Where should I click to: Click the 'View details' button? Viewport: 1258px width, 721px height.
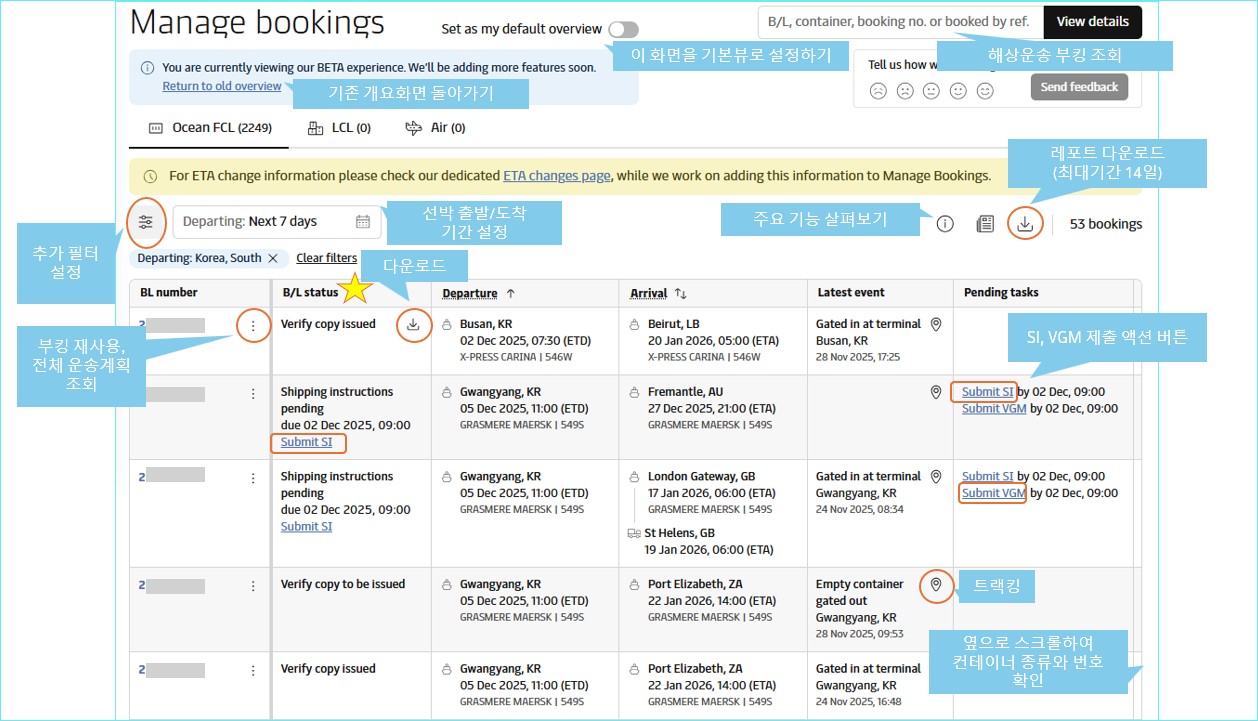(1092, 22)
